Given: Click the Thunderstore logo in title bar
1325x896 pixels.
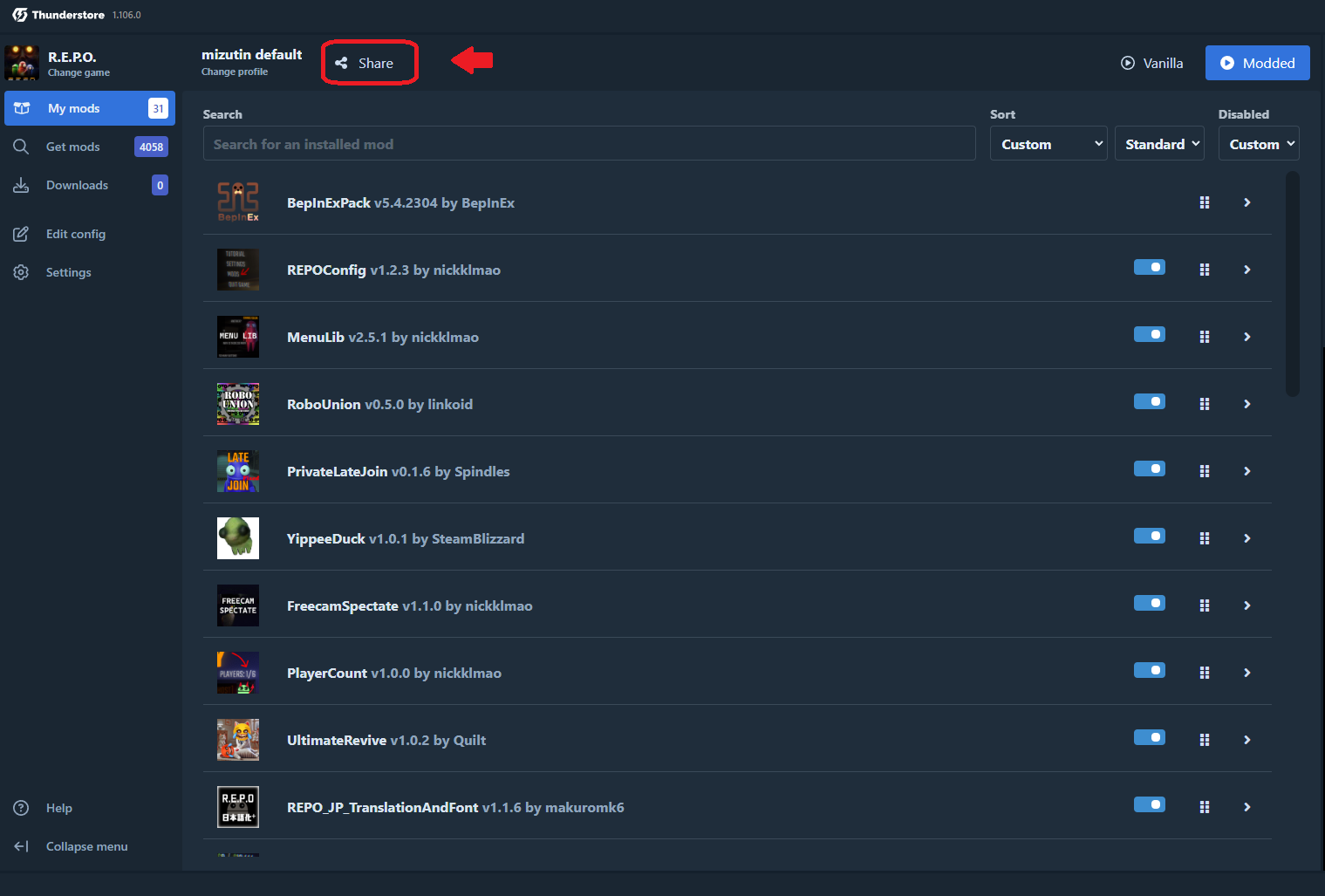Looking at the screenshot, I should point(20,15).
